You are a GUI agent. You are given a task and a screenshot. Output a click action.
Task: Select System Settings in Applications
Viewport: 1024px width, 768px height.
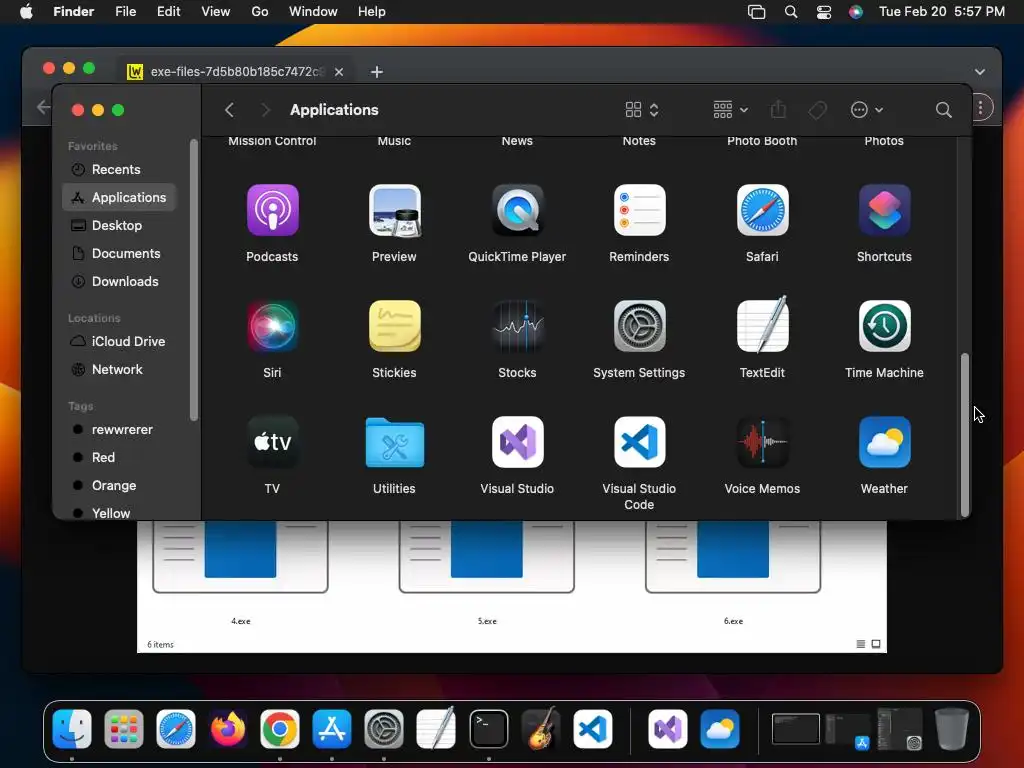639,326
